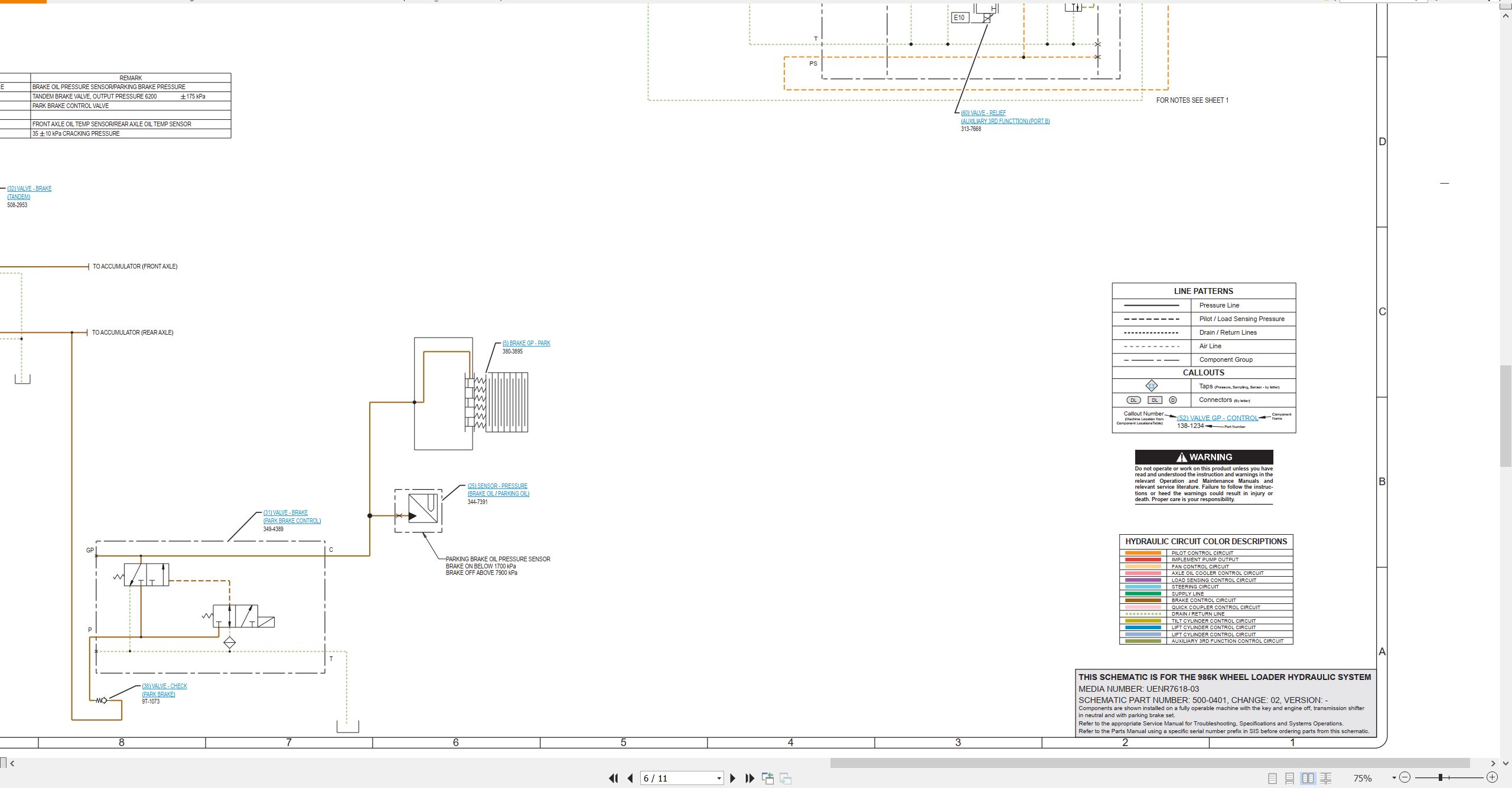Click part number 349-4389
1512x788 pixels.
click(x=273, y=529)
